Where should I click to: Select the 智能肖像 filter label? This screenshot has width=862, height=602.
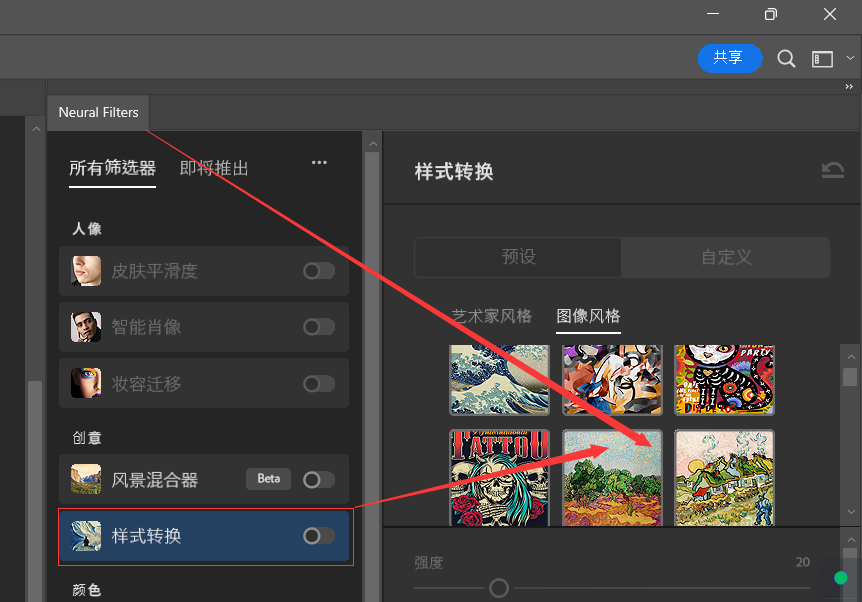point(146,327)
